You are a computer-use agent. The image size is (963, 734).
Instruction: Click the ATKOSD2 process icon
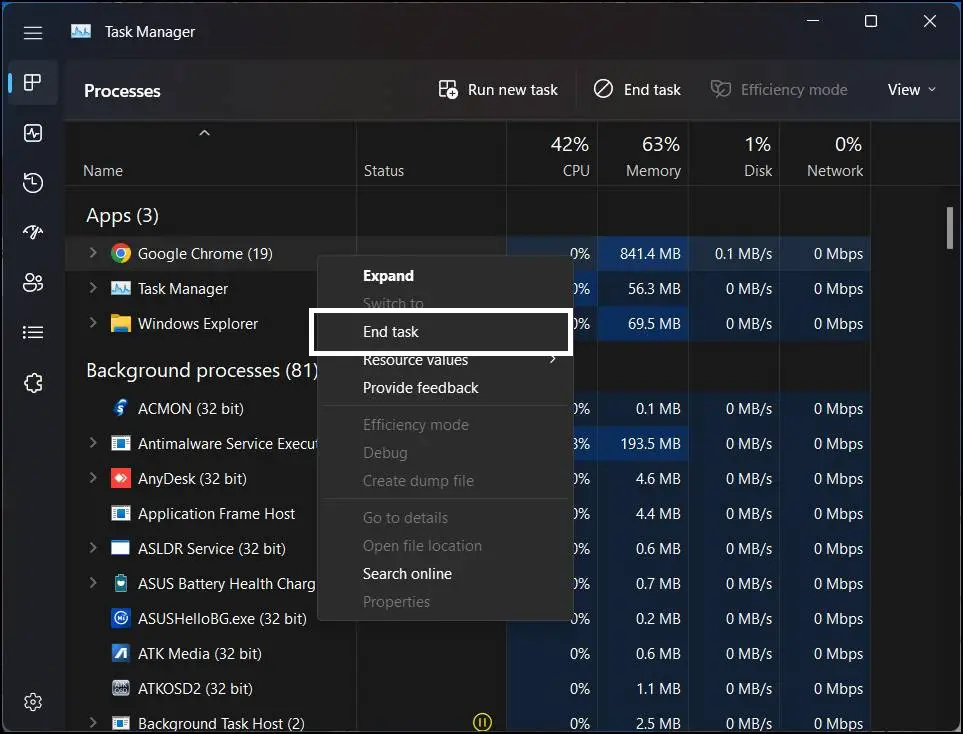tap(120, 689)
